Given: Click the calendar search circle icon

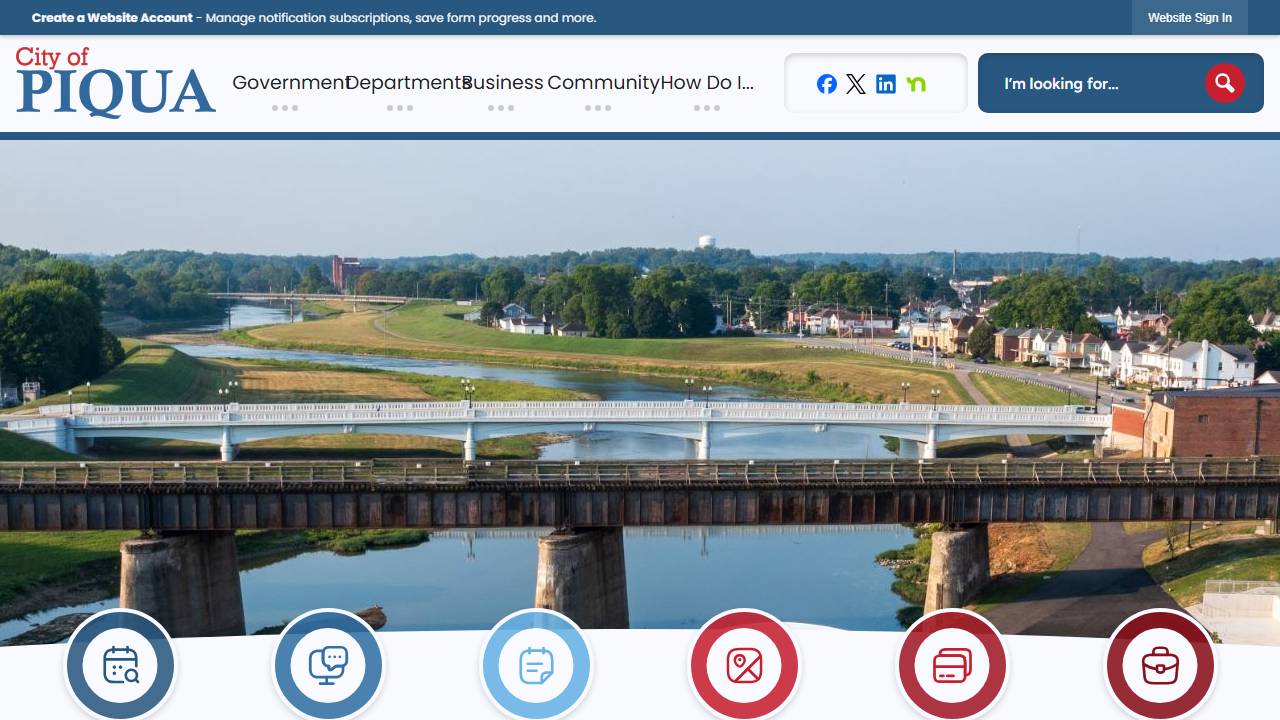Looking at the screenshot, I should click(120, 665).
